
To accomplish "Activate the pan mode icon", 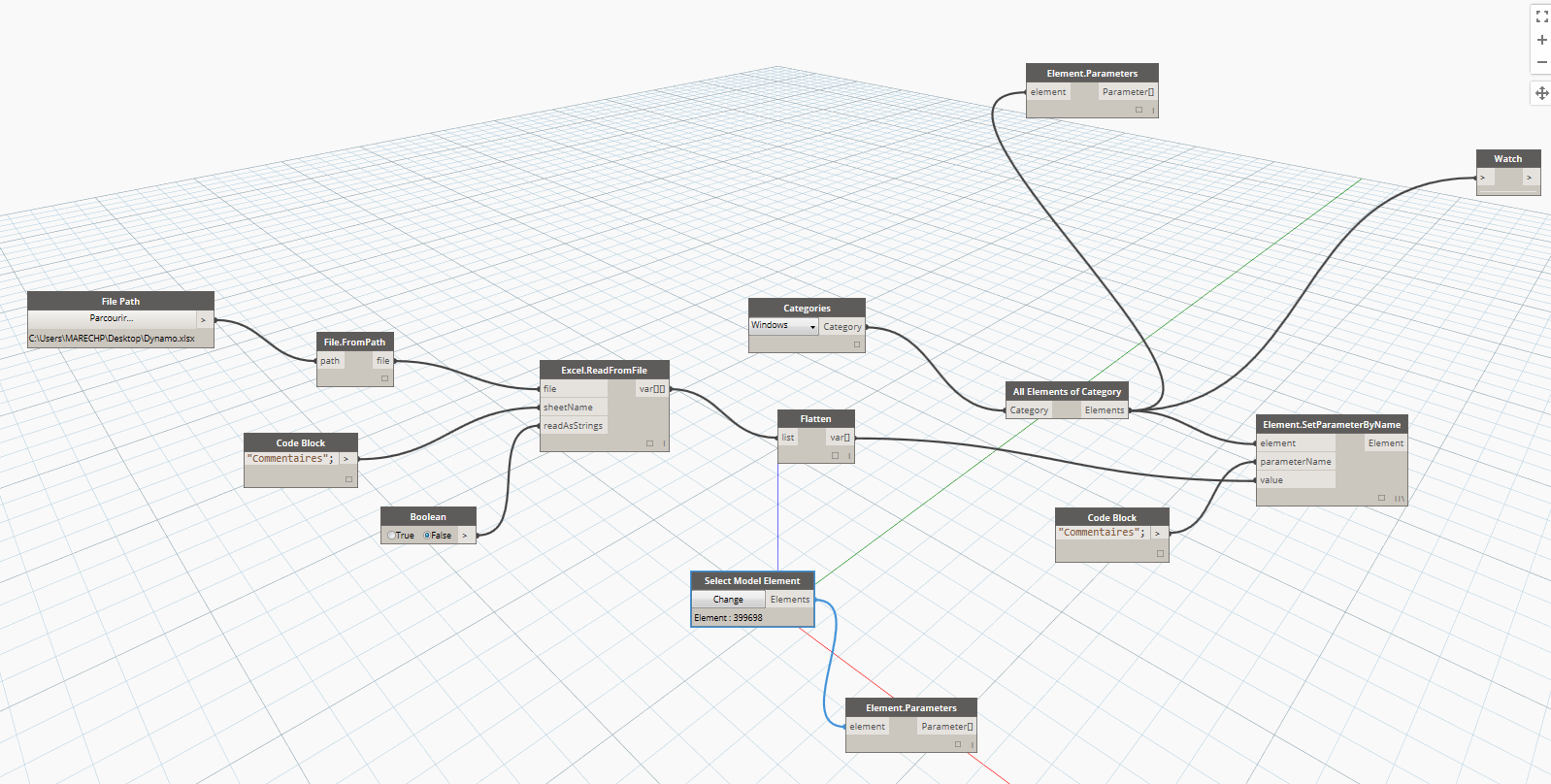I will pyautogui.click(x=1541, y=93).
